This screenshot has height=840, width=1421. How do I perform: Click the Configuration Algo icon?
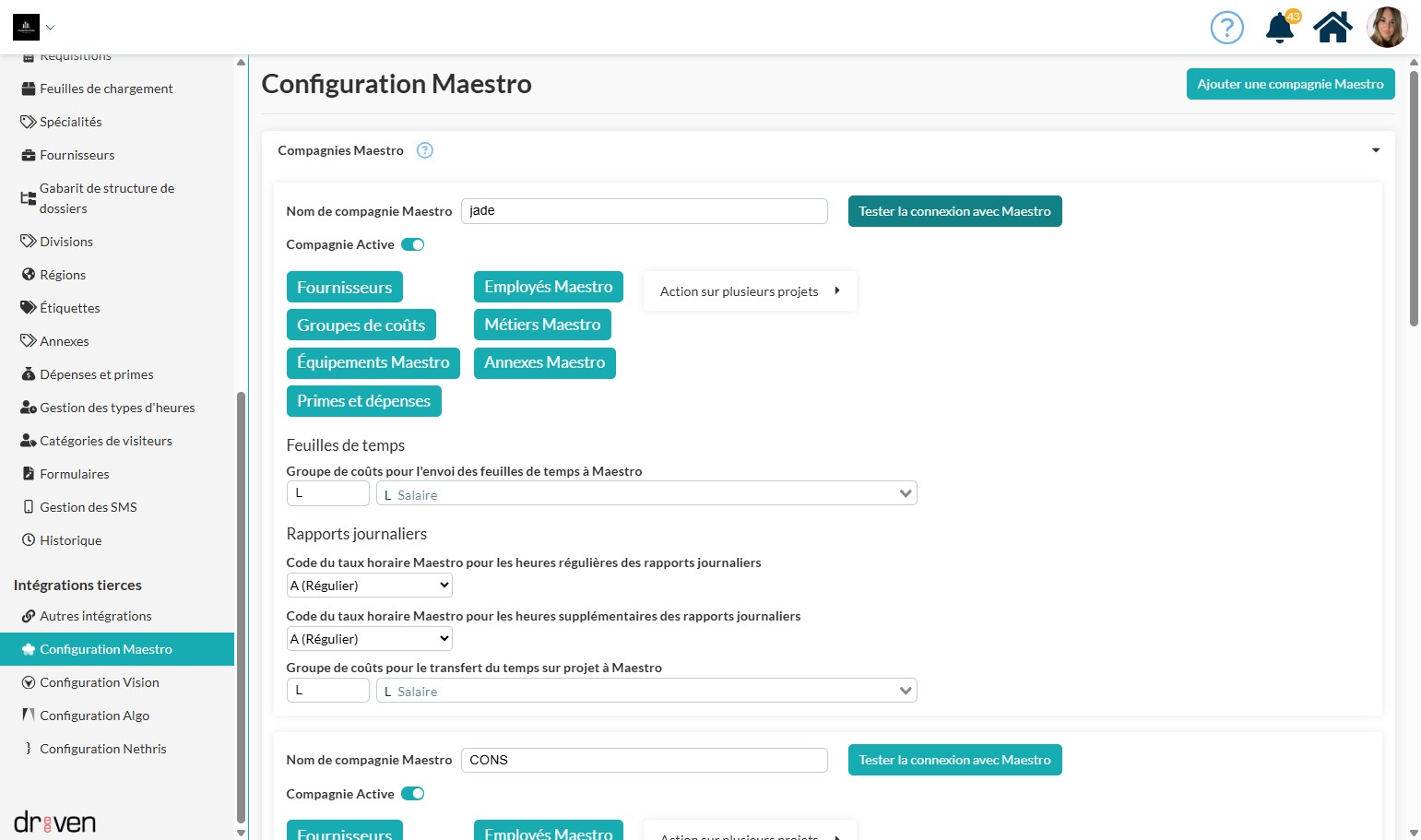(29, 716)
